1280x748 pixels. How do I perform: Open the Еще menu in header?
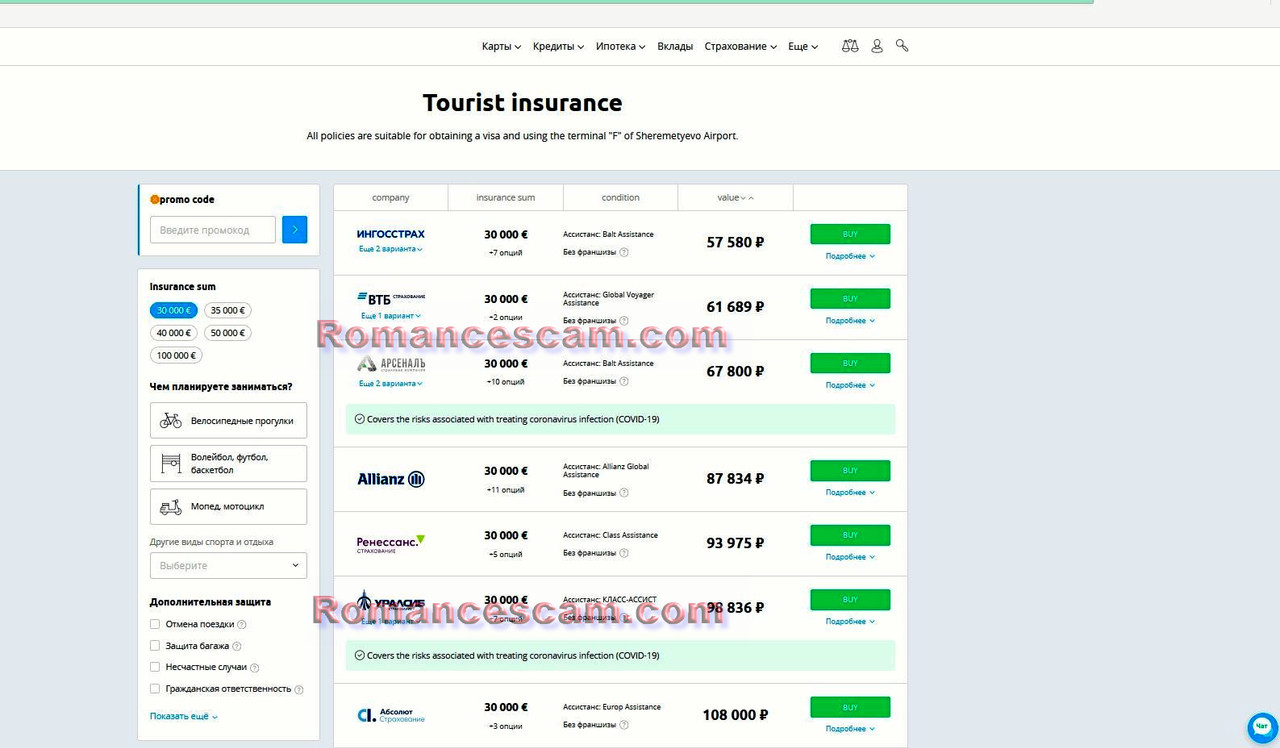click(x=803, y=47)
